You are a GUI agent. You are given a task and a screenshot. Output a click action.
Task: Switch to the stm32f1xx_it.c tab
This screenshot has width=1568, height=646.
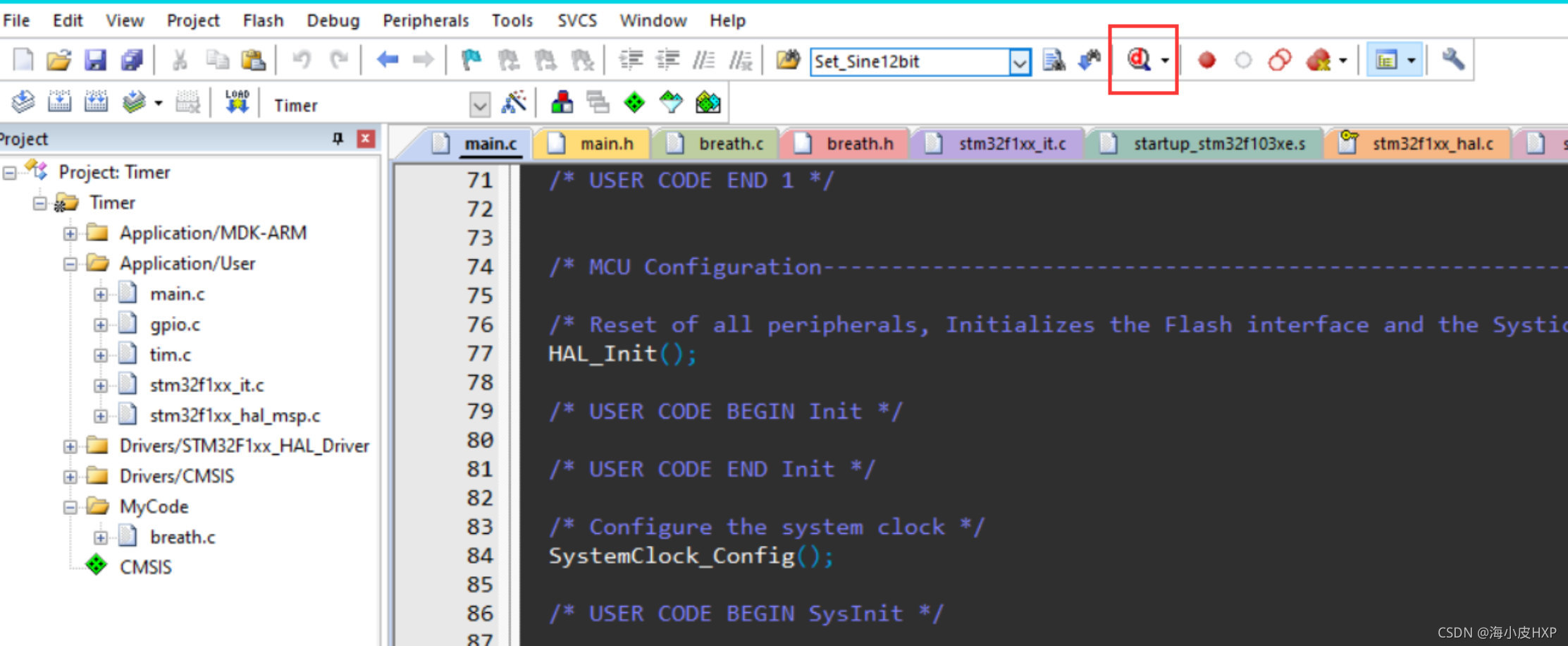(x=1008, y=143)
